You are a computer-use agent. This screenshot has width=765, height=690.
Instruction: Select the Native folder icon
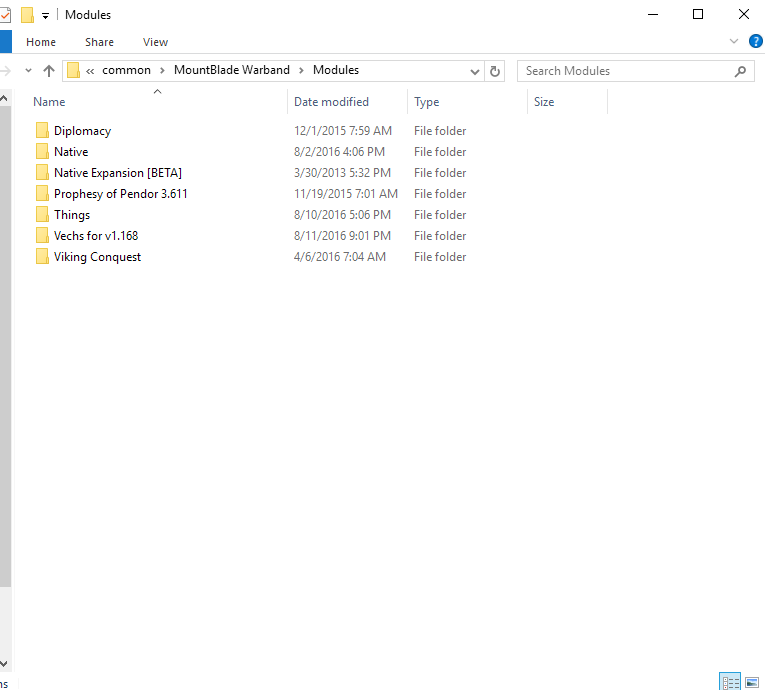42,151
